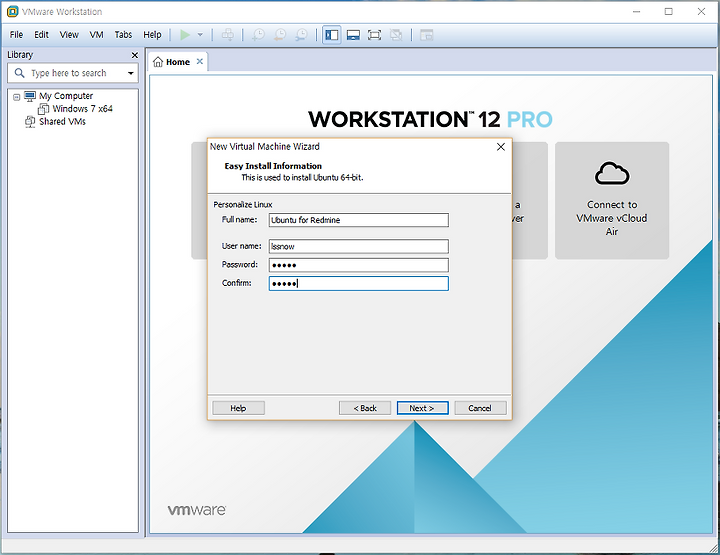Viewport: 720px width, 555px height.
Task: Toggle the thumbnail bar toolbar icon
Action: (x=353, y=35)
